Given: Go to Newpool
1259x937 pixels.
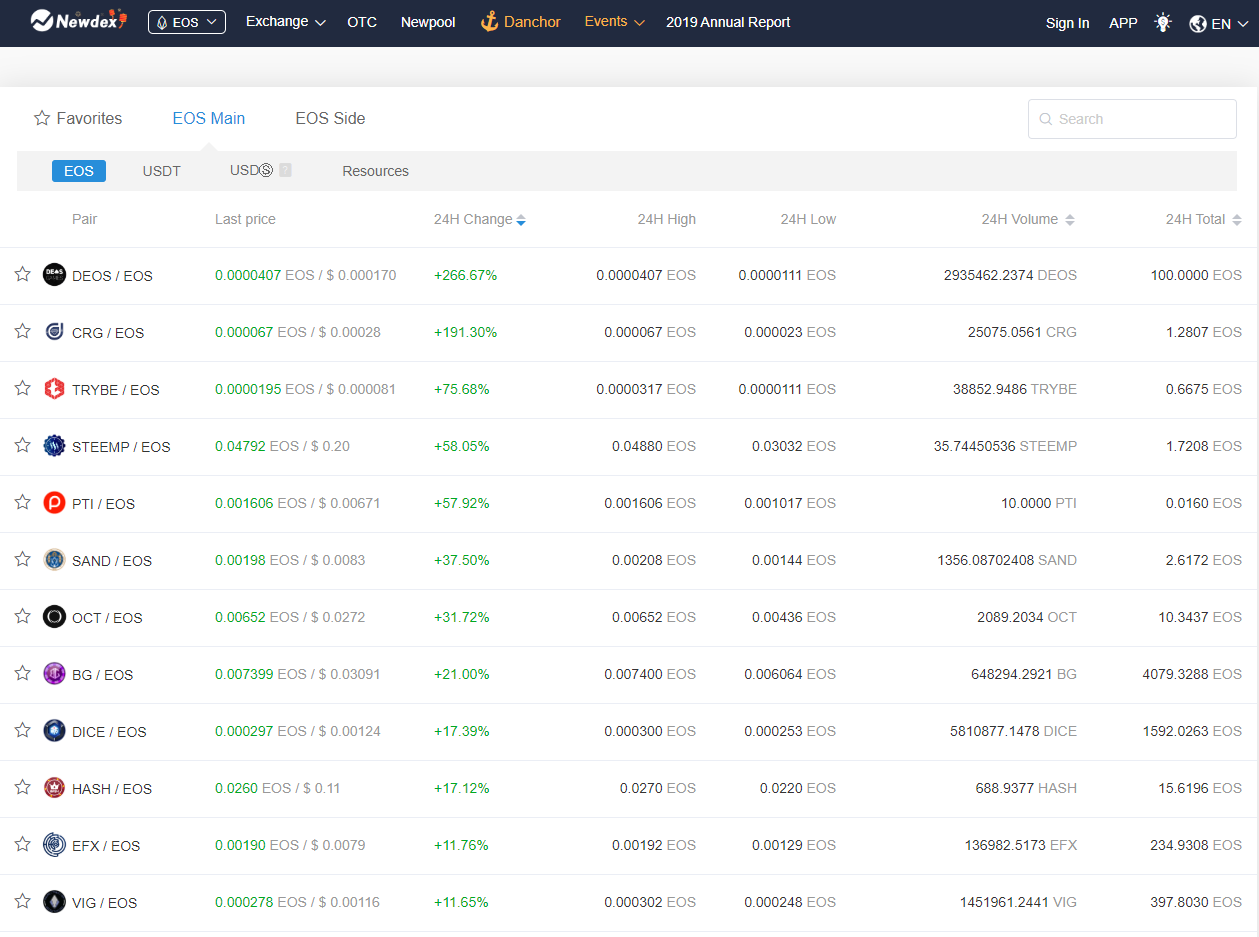Looking at the screenshot, I should tap(428, 22).
